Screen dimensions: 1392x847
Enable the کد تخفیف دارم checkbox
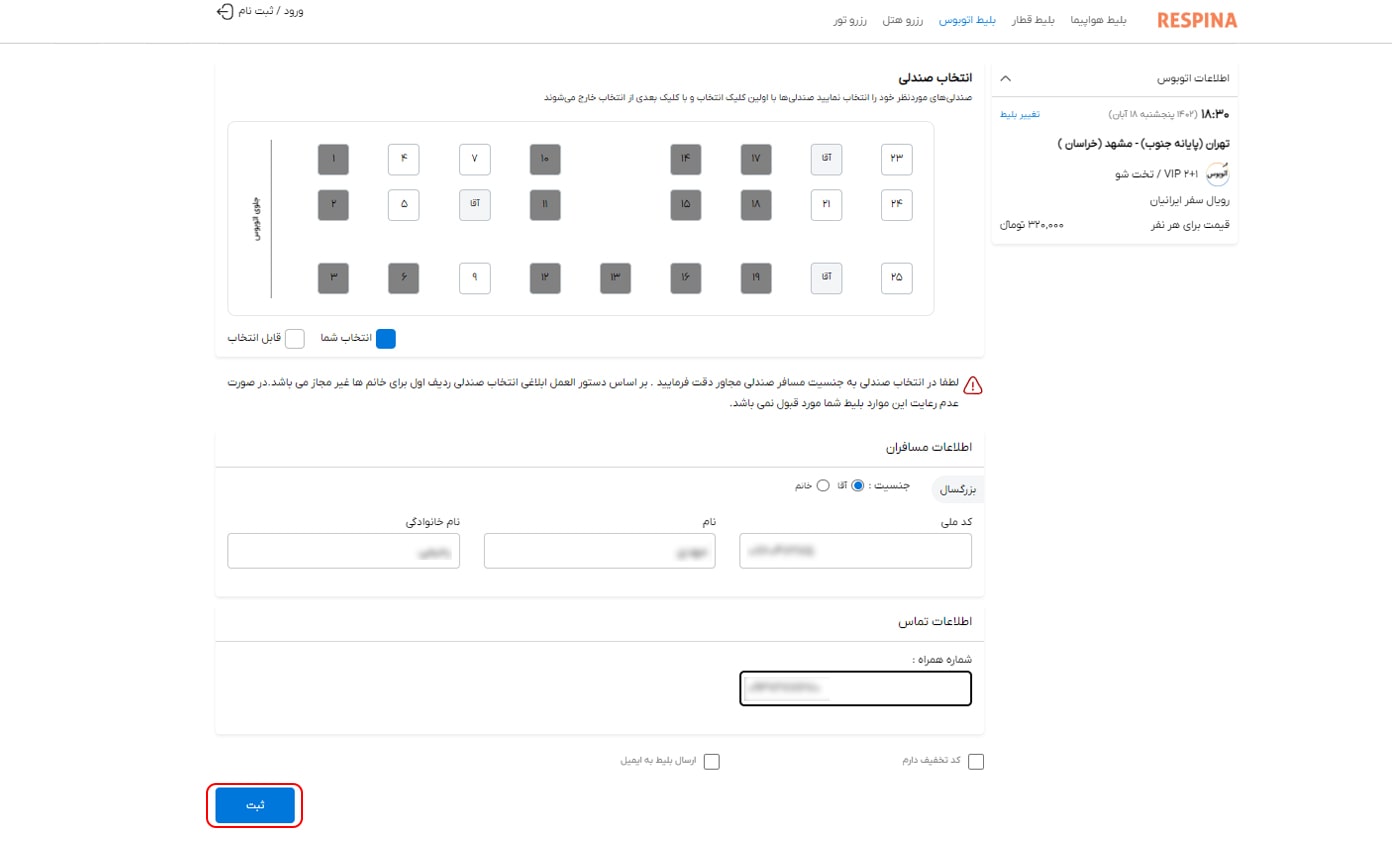tap(976, 761)
